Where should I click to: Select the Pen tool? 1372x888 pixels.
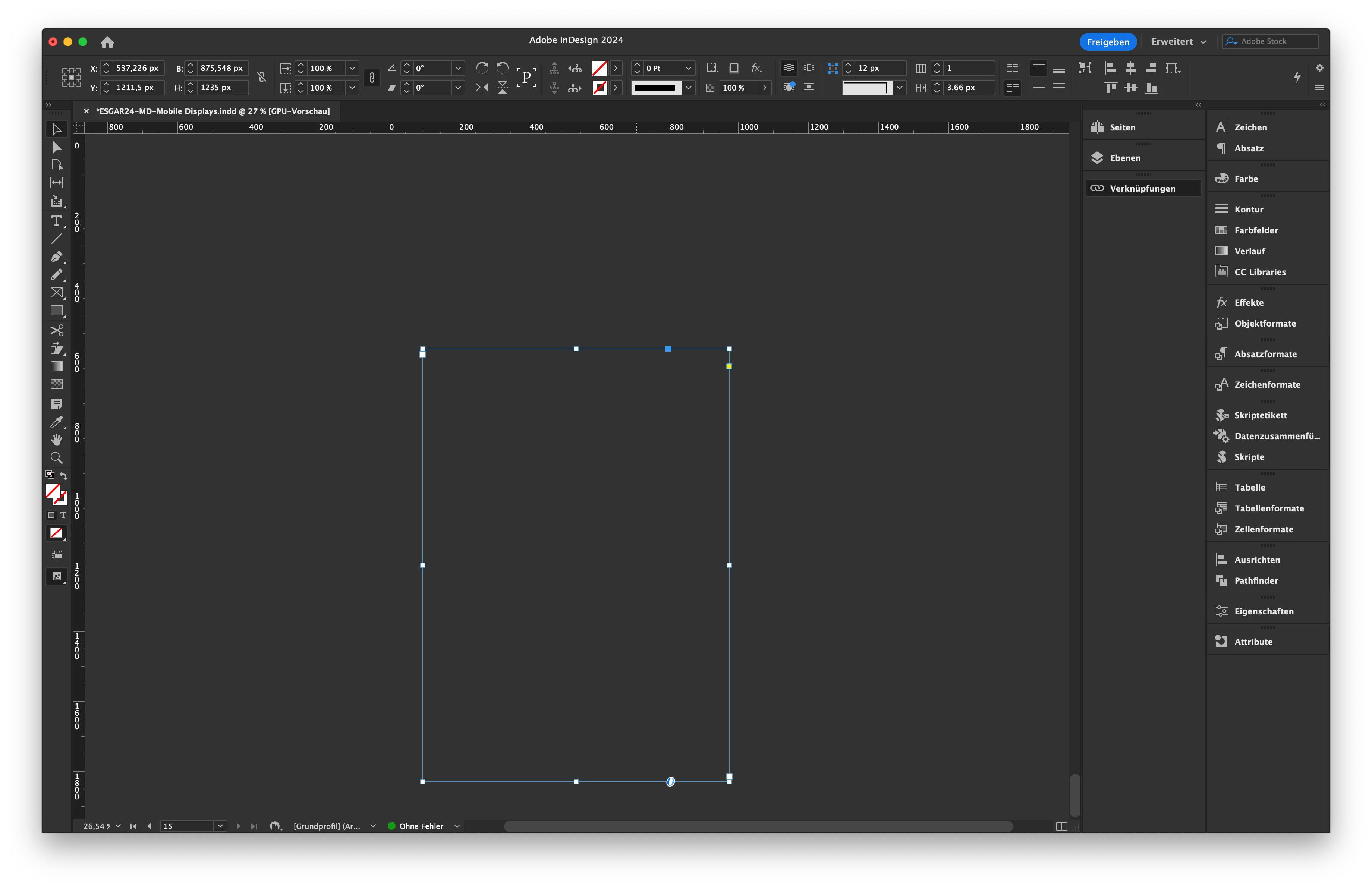click(x=57, y=257)
